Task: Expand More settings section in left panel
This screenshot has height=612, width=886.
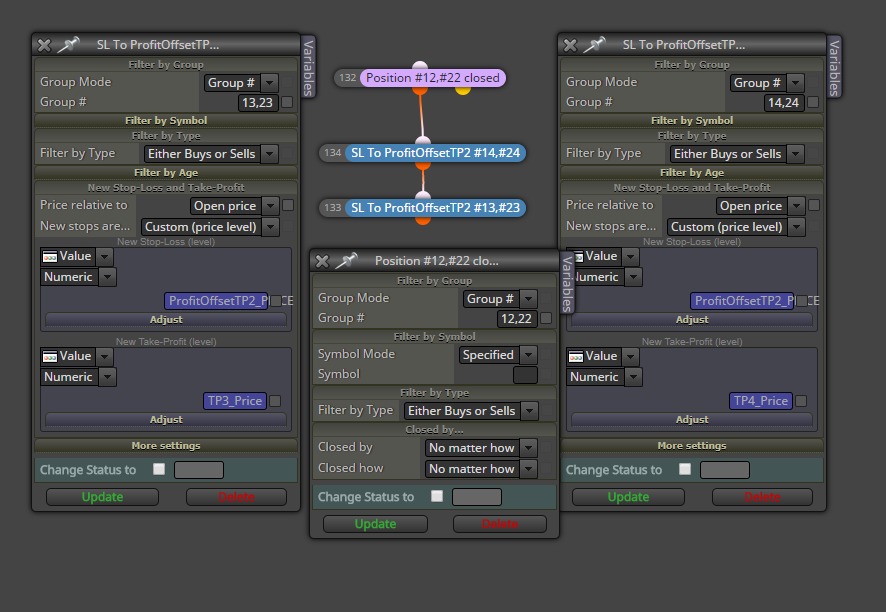Action: (x=166, y=445)
